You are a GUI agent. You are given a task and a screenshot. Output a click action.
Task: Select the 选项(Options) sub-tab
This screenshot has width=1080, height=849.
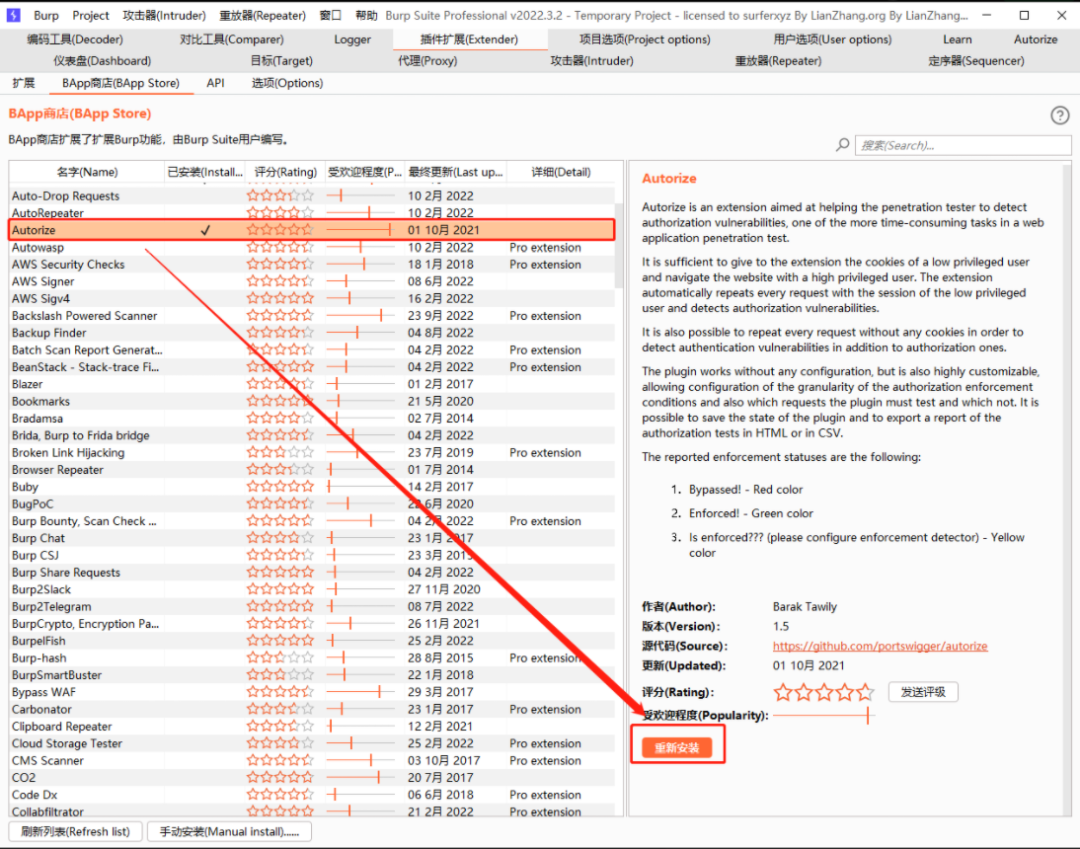(x=287, y=83)
